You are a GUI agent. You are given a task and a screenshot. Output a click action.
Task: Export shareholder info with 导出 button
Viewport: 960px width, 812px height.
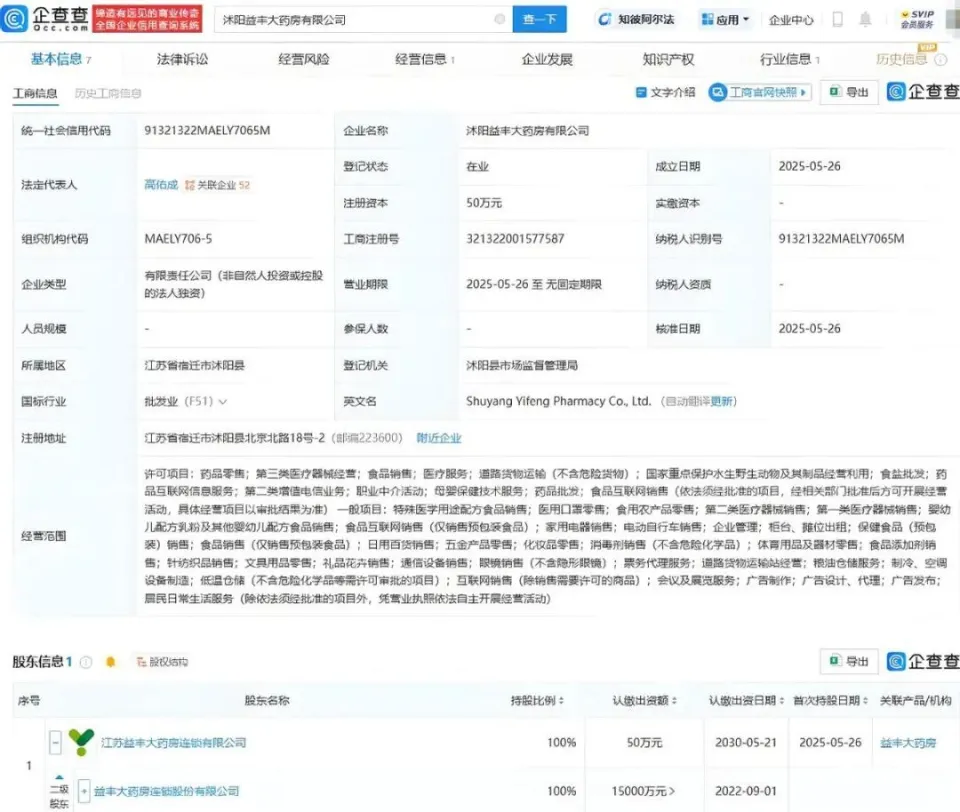(x=849, y=661)
